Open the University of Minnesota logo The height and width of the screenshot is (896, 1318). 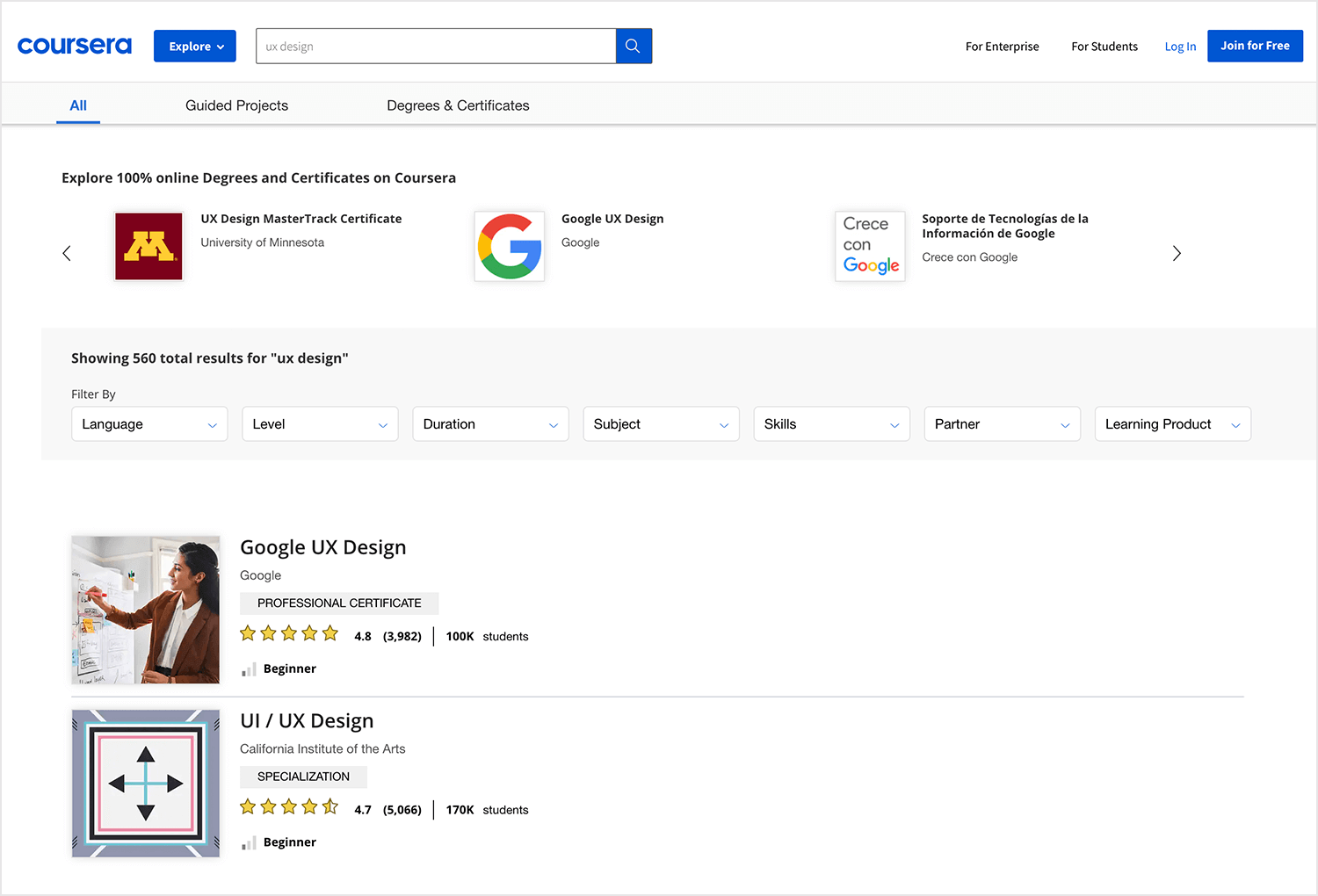click(148, 246)
